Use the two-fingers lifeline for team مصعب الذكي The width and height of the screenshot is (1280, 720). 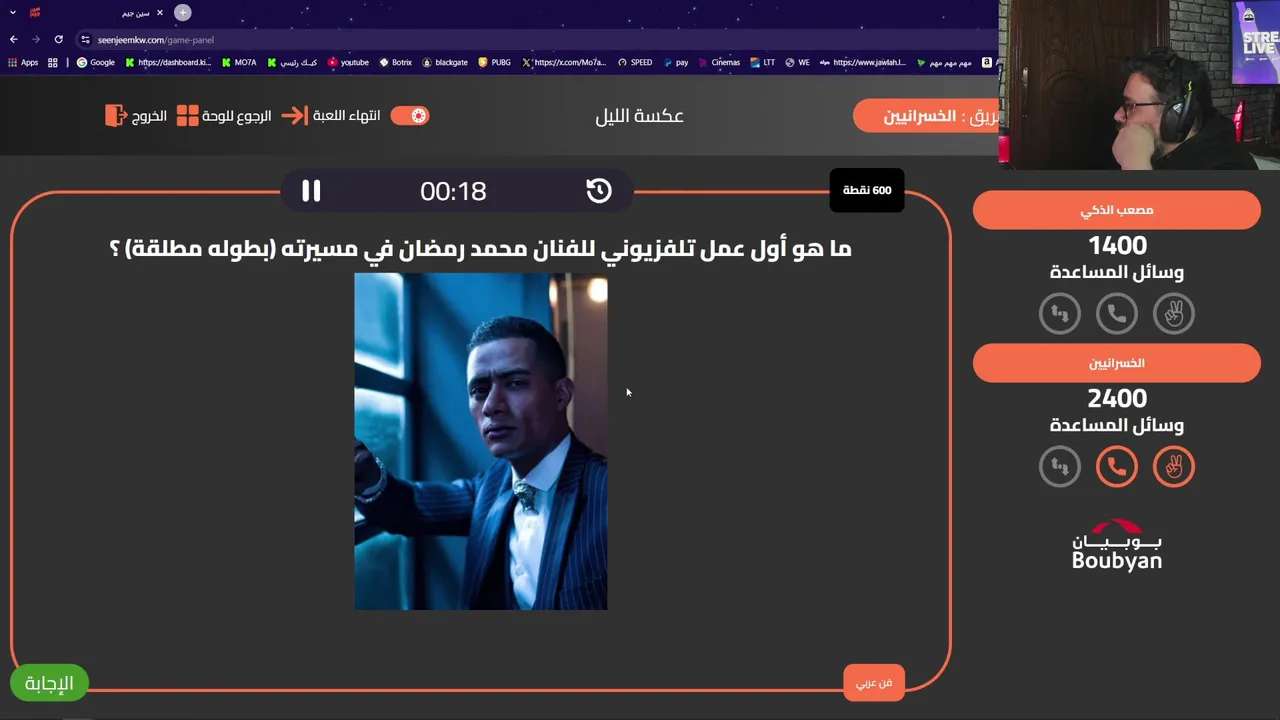(x=1174, y=314)
